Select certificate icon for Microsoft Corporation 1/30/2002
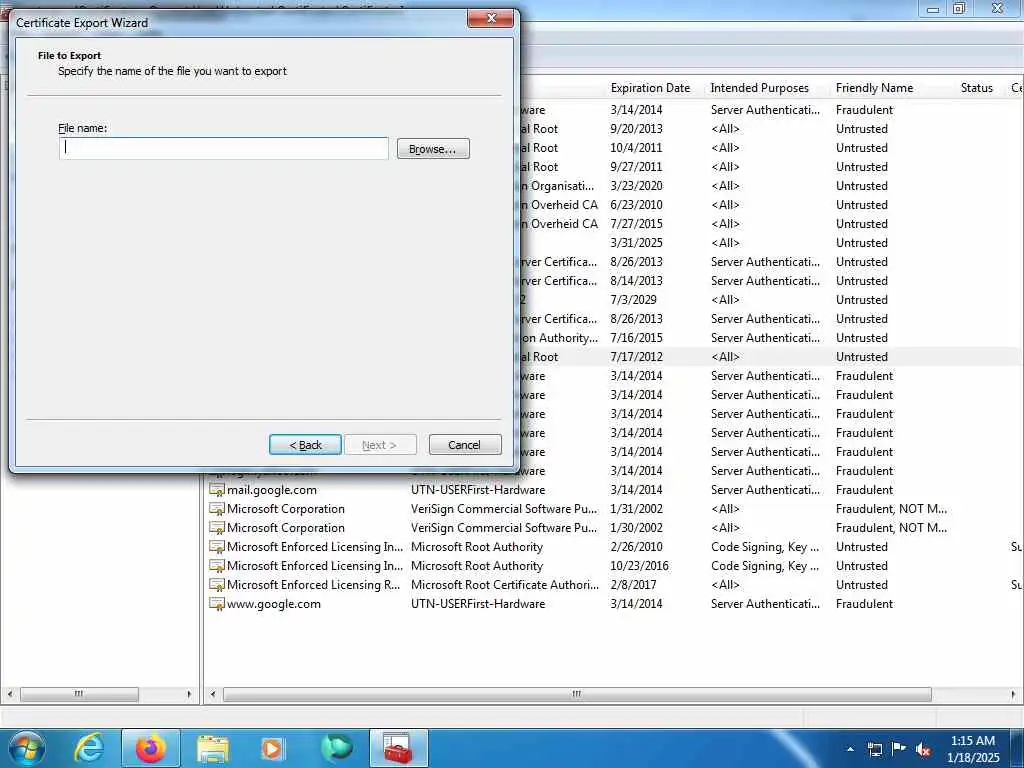The image size is (1024, 768). 217,528
